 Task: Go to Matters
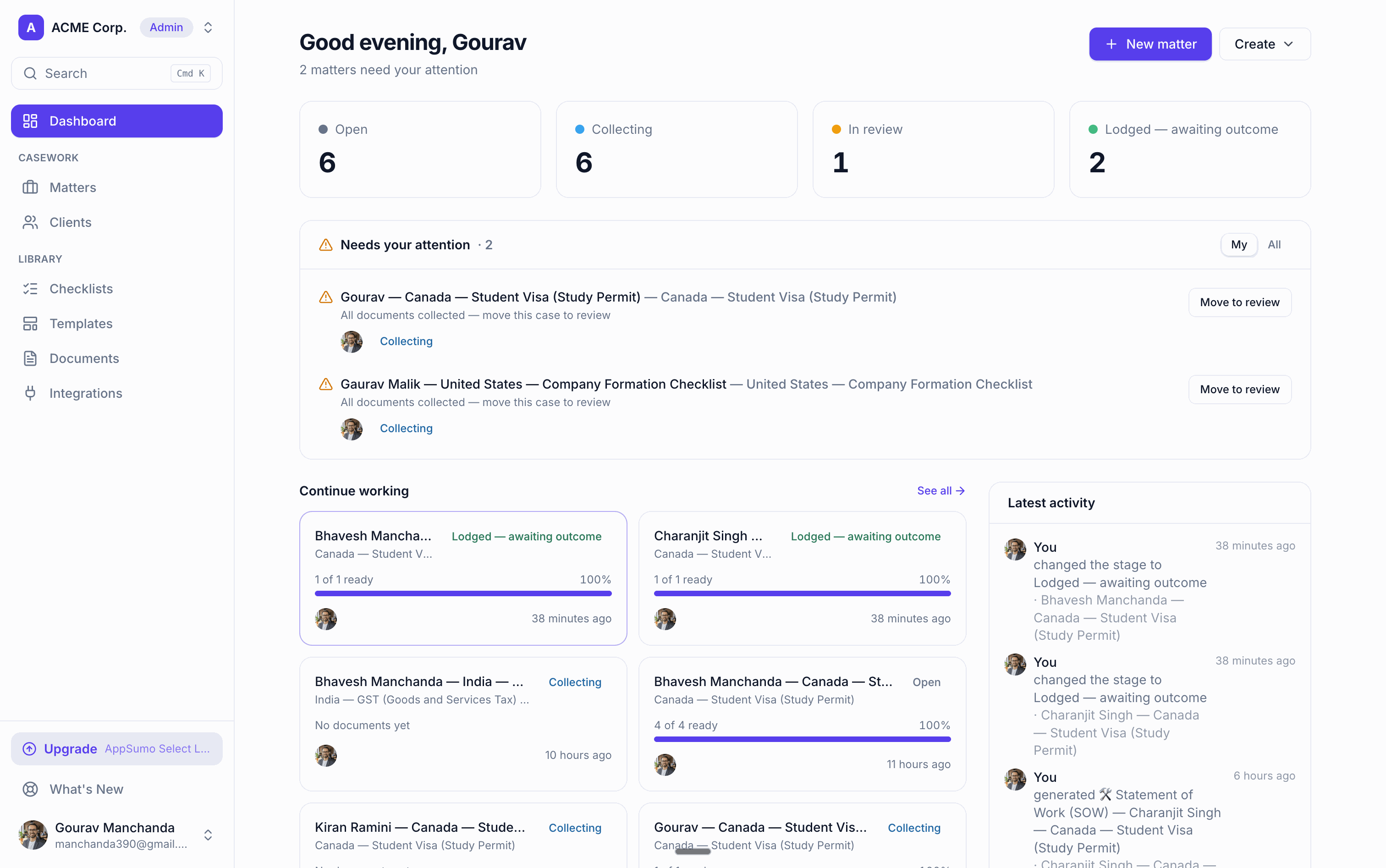(116, 188)
